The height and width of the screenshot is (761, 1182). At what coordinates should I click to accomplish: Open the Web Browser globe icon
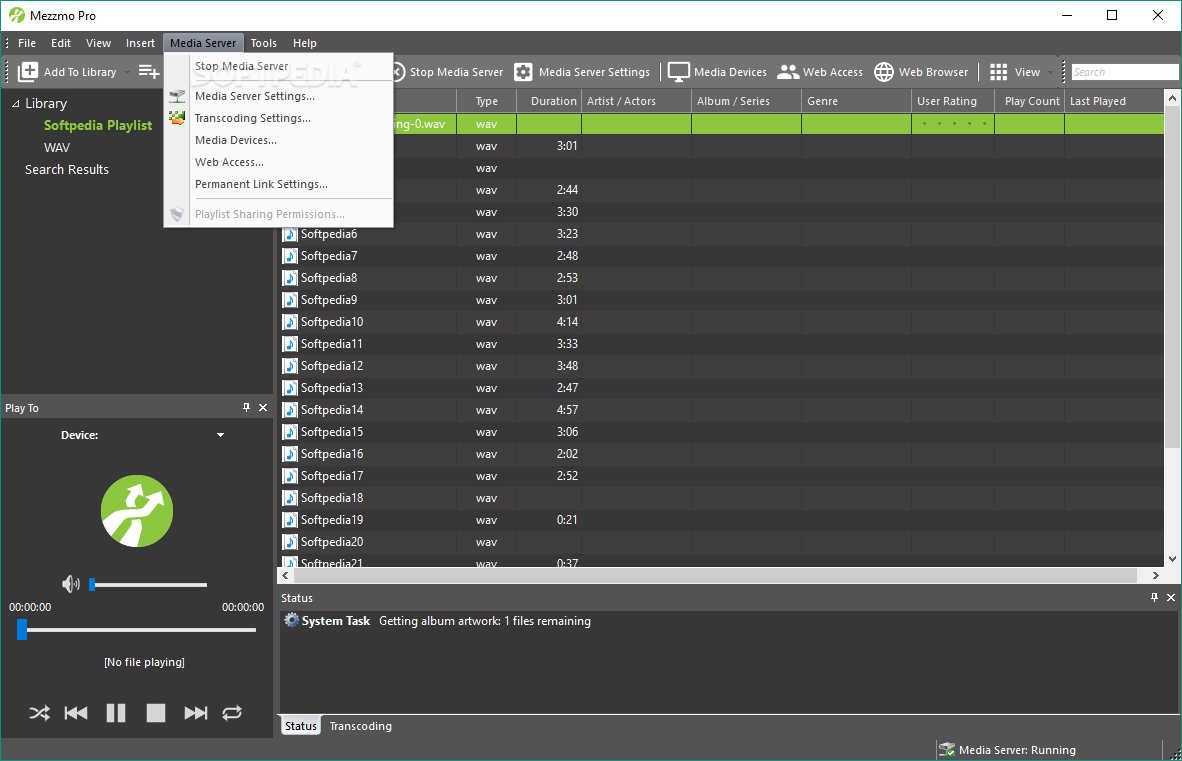(883, 72)
